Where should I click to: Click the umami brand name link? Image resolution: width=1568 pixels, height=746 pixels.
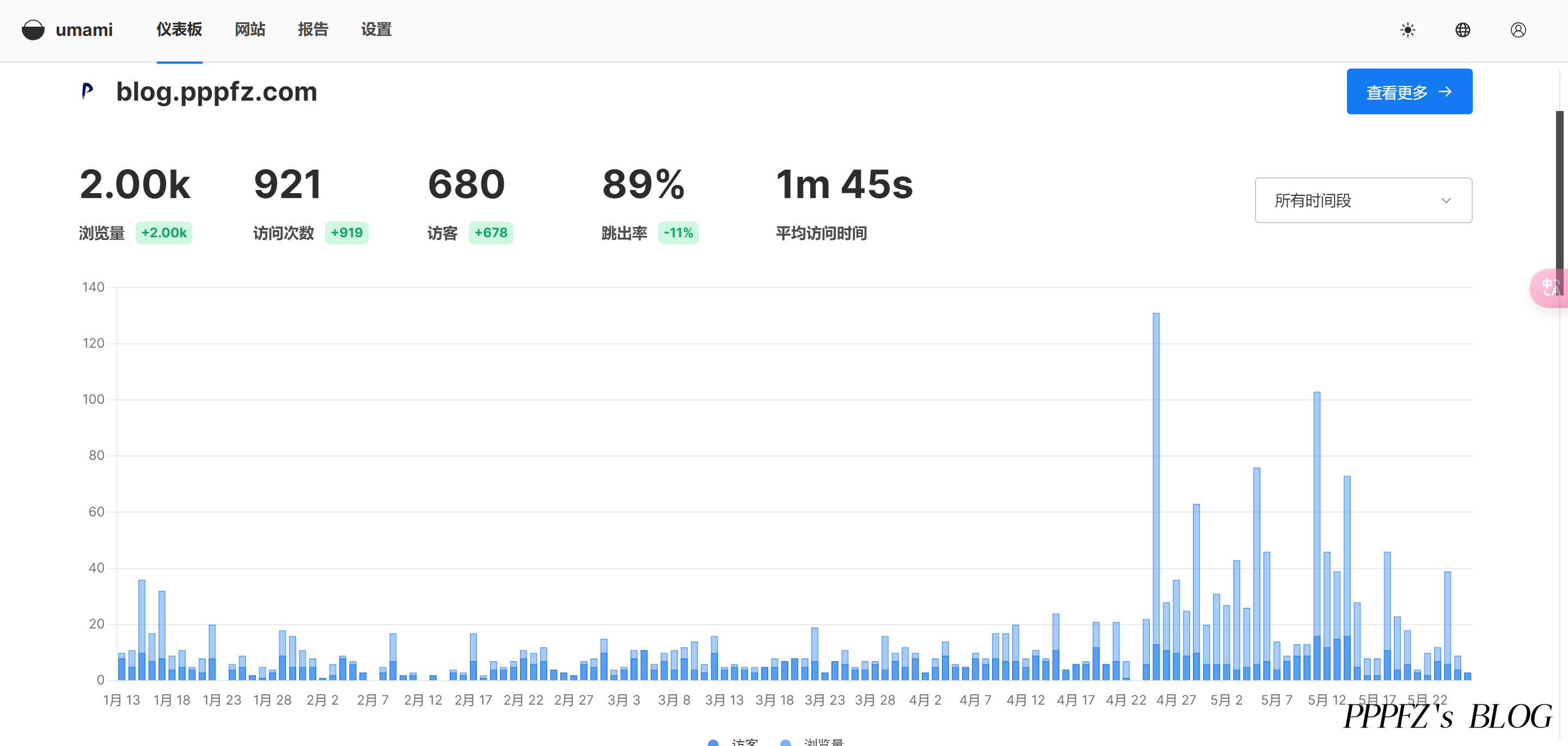tap(84, 30)
